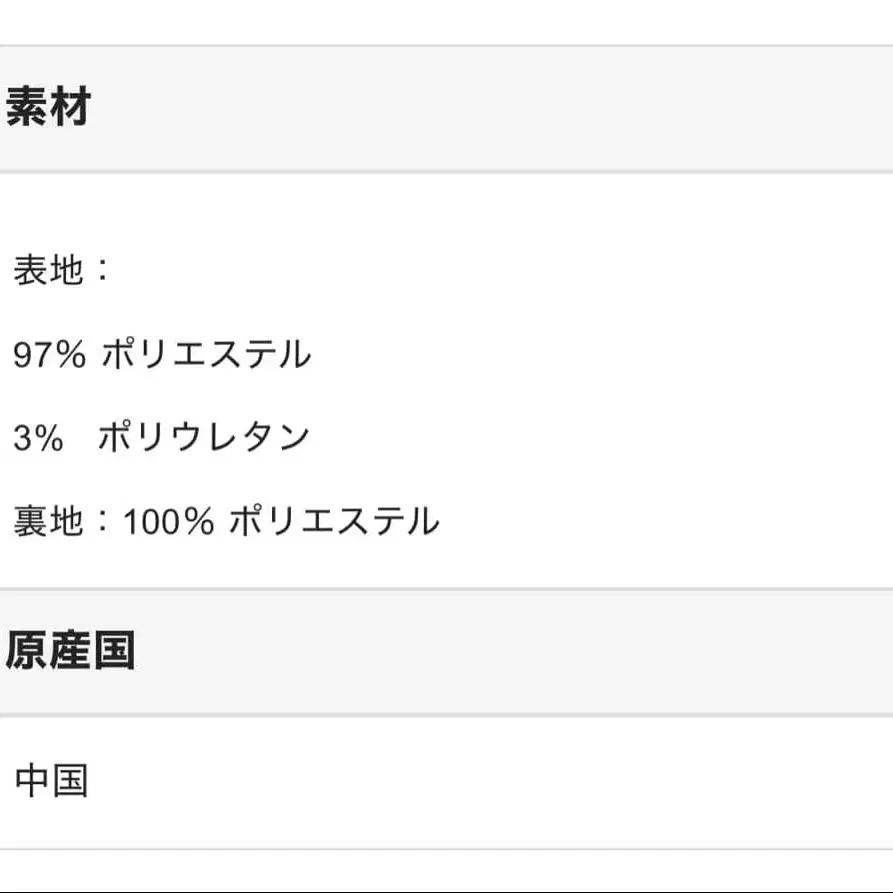Select the 表地 label text
The height and width of the screenshot is (893, 893).
(48, 269)
